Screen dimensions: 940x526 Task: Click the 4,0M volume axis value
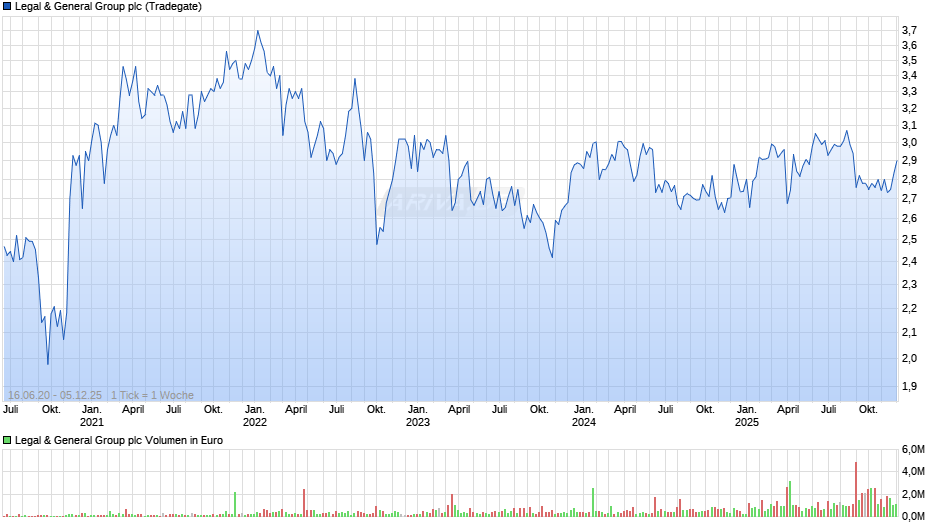913,471
